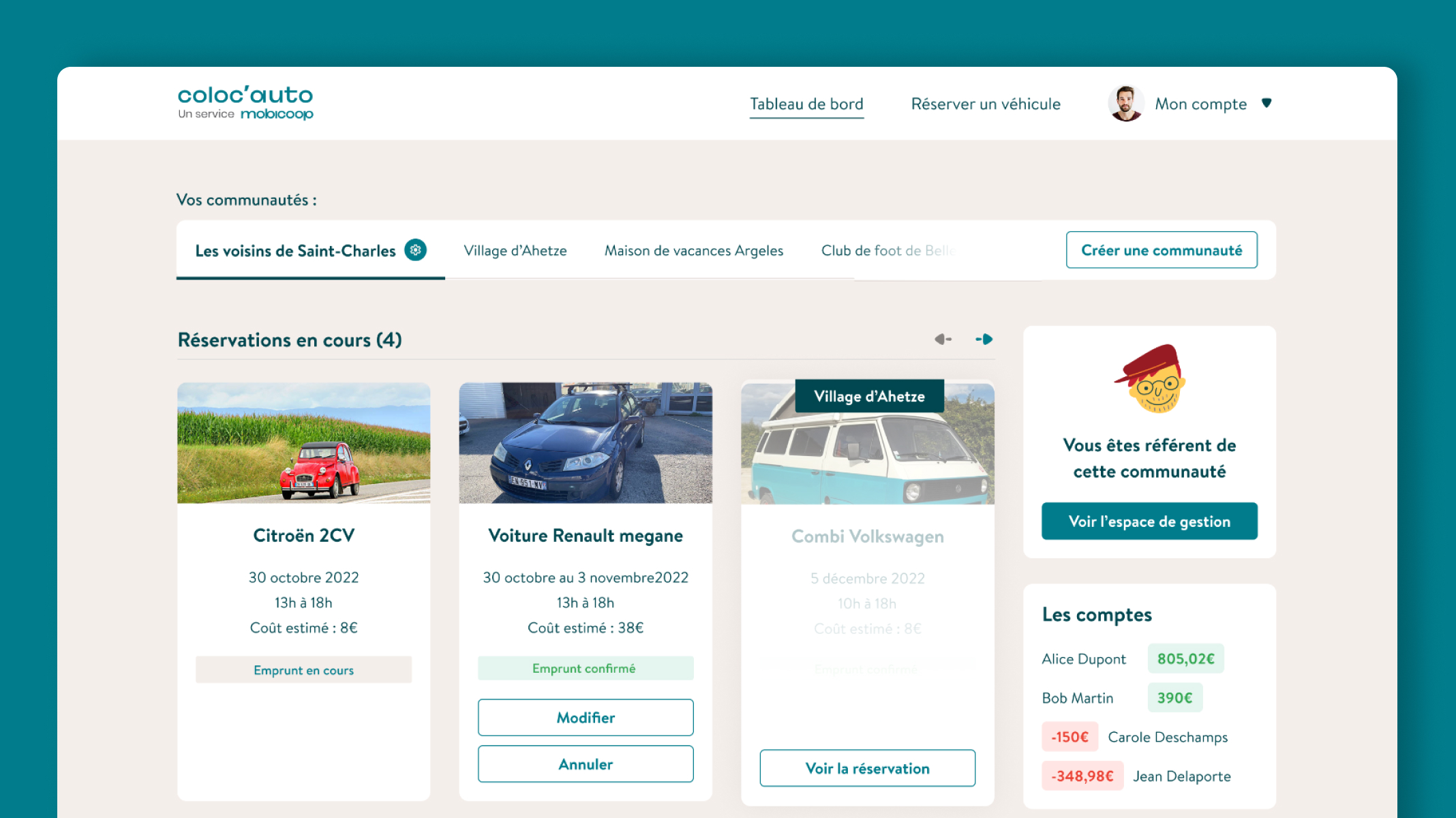Viewport: 1456px width, 818px height.
Task: Expand the Mon compte dropdown arrow
Action: 1267,103
